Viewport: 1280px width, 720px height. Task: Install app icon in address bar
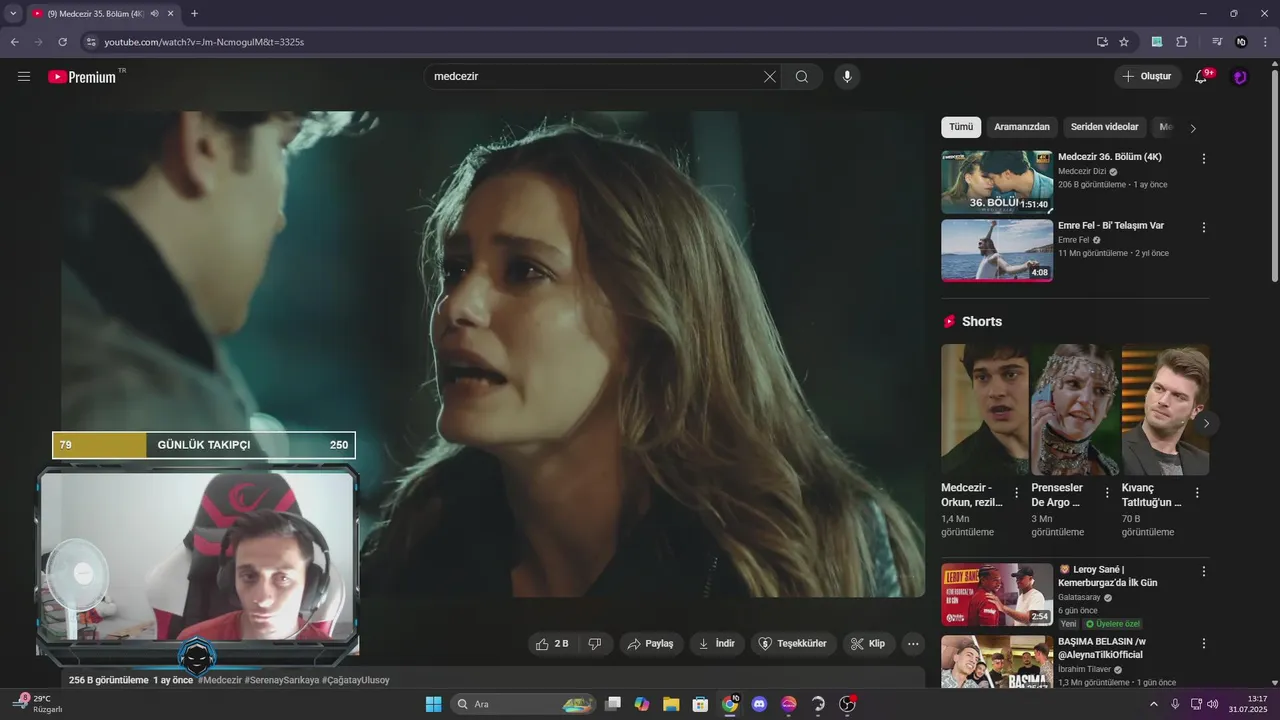(1102, 42)
